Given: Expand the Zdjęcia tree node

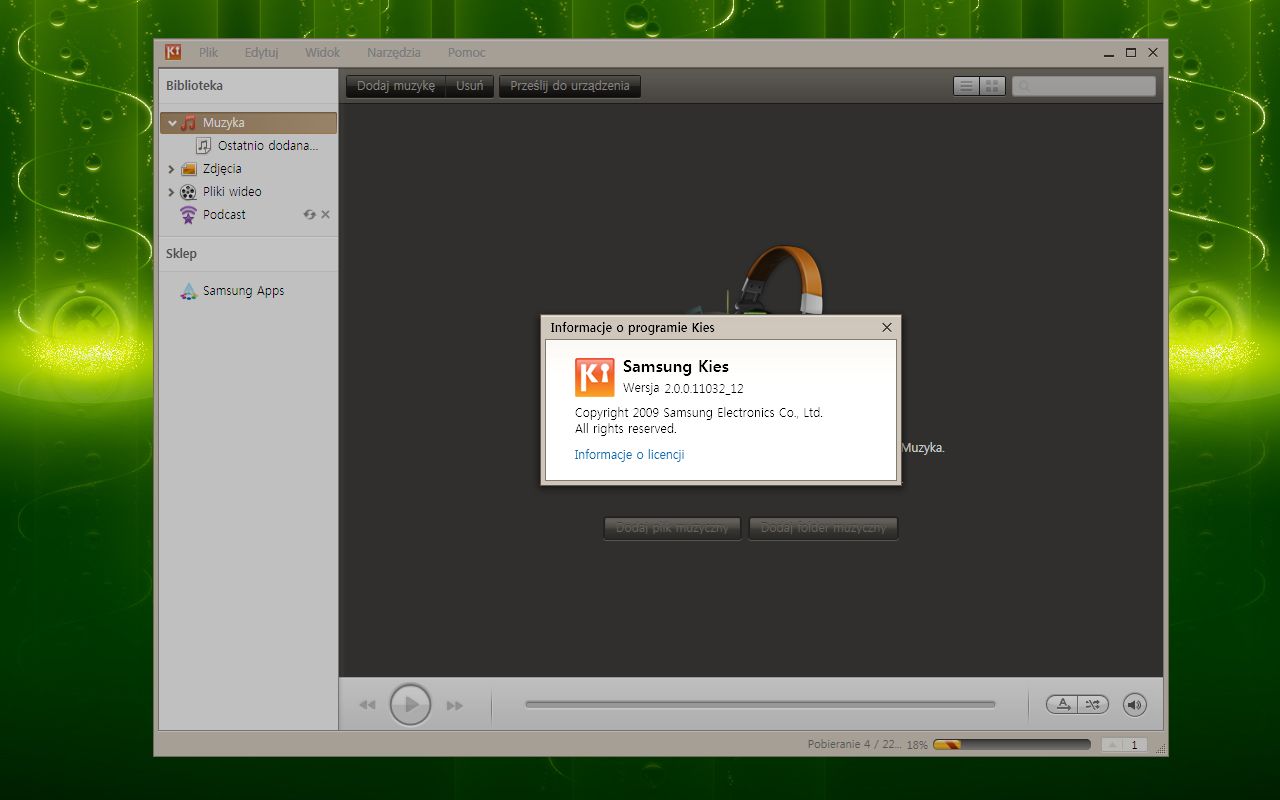Looking at the screenshot, I should point(171,169).
